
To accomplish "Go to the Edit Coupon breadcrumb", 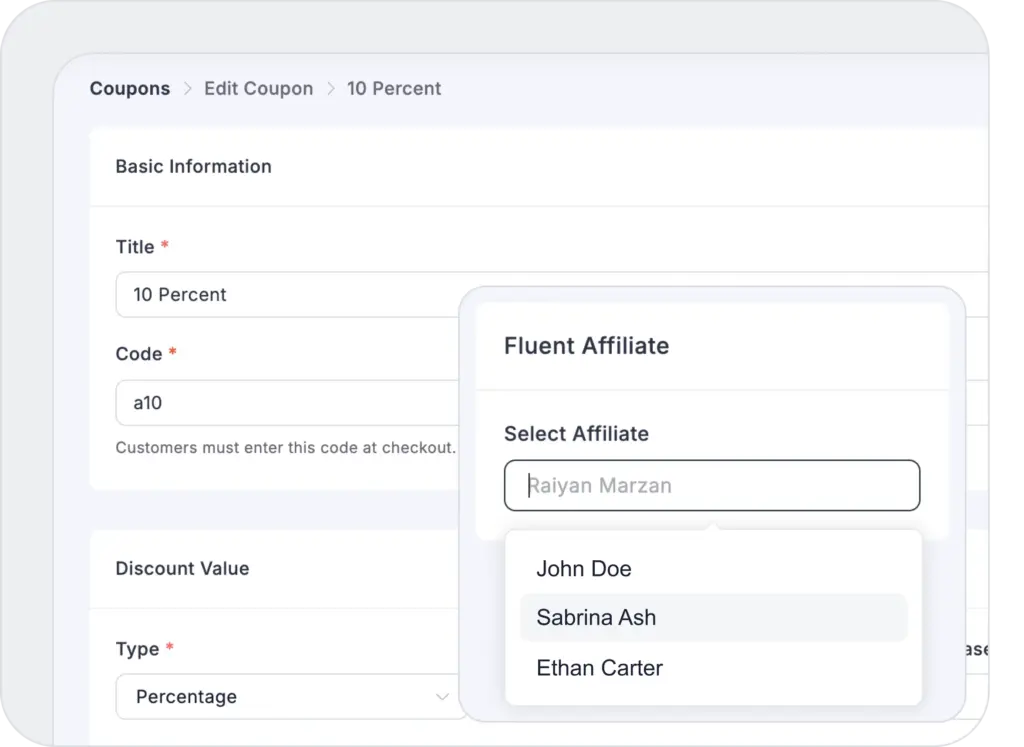I will (x=258, y=89).
